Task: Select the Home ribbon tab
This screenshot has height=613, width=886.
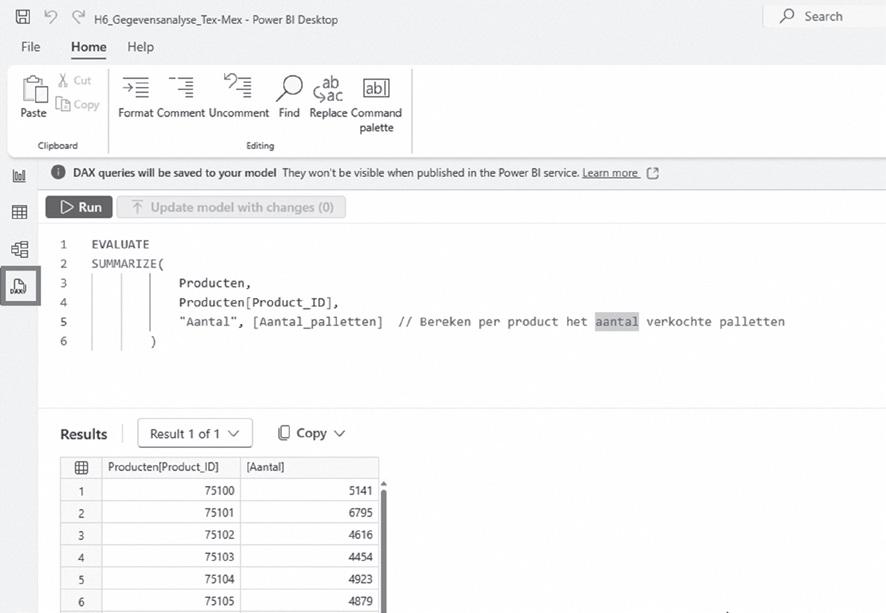Action: [x=89, y=47]
